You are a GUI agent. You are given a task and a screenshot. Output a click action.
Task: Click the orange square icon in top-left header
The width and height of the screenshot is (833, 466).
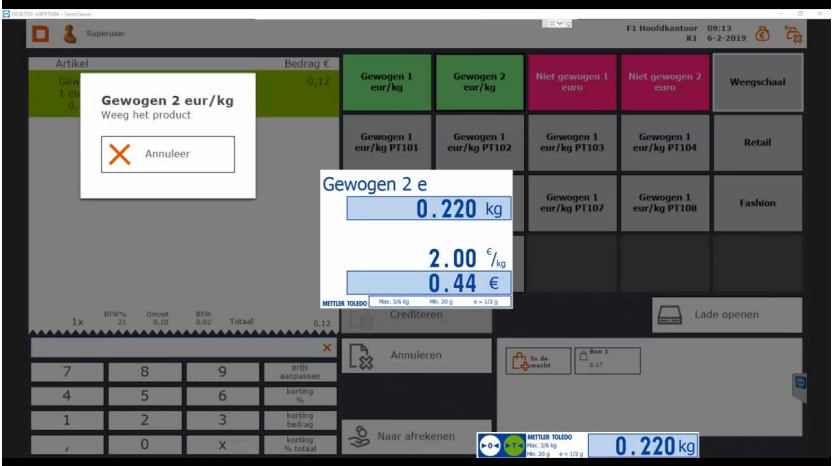click(41, 33)
